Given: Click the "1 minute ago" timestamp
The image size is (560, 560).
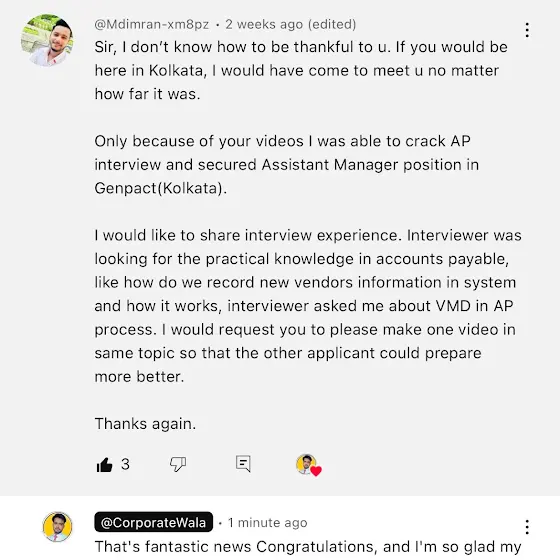Looking at the screenshot, I should click(268, 522).
